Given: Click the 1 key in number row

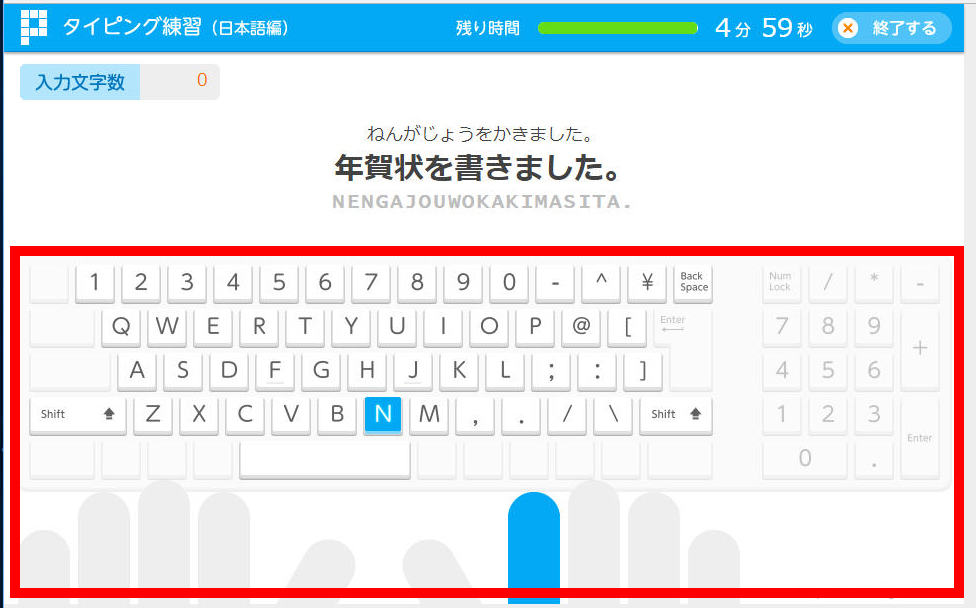Looking at the screenshot, I should click(x=95, y=283).
